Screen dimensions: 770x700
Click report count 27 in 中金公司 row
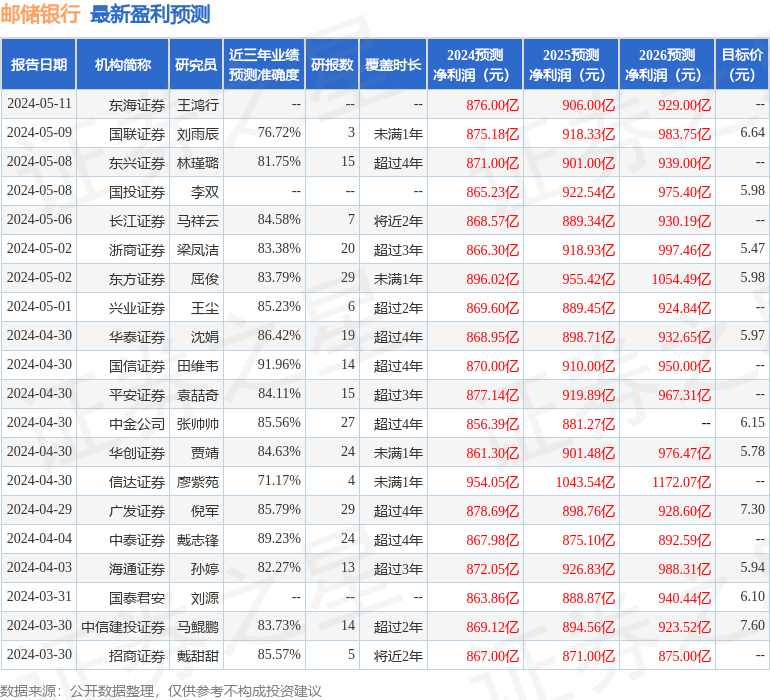click(x=348, y=422)
